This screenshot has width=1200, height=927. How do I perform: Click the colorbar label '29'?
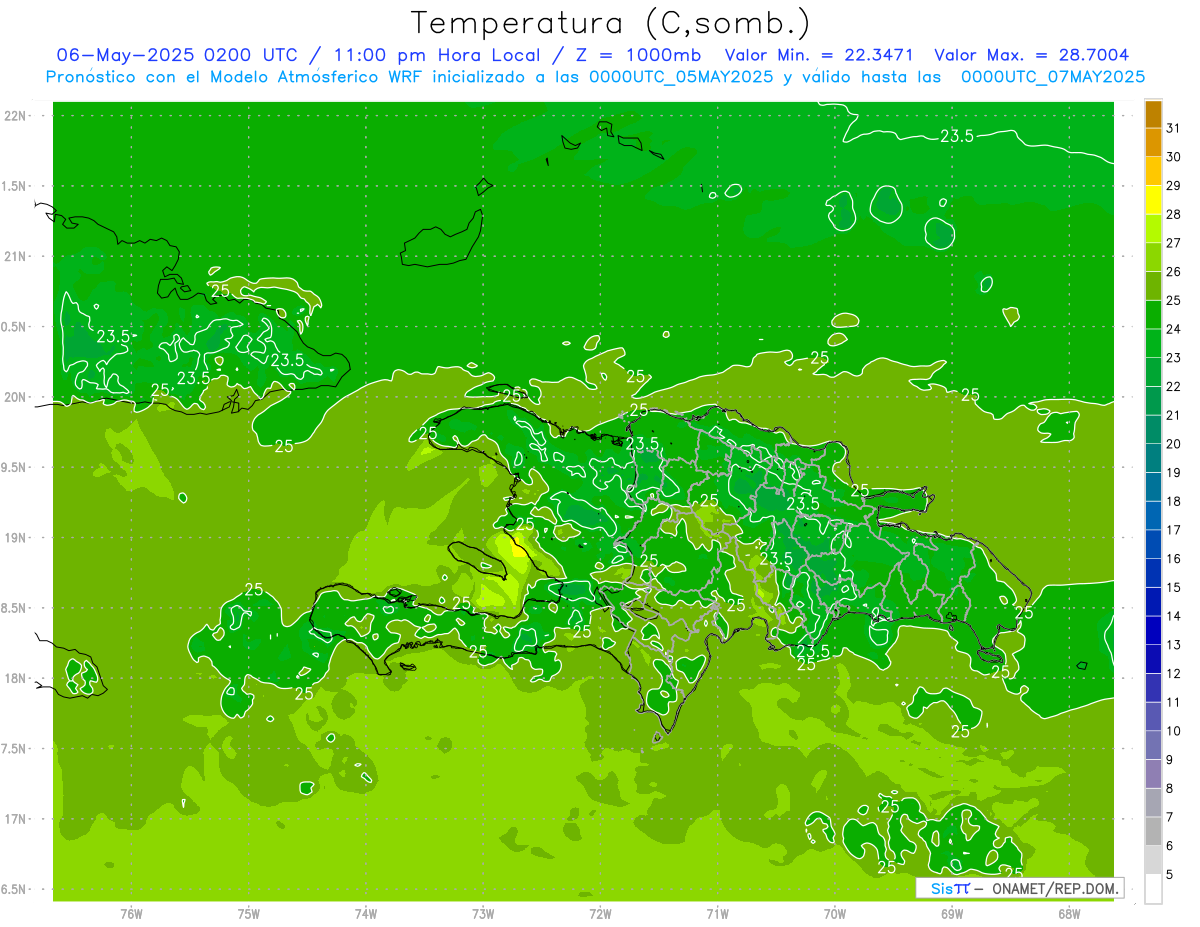(x=1173, y=186)
